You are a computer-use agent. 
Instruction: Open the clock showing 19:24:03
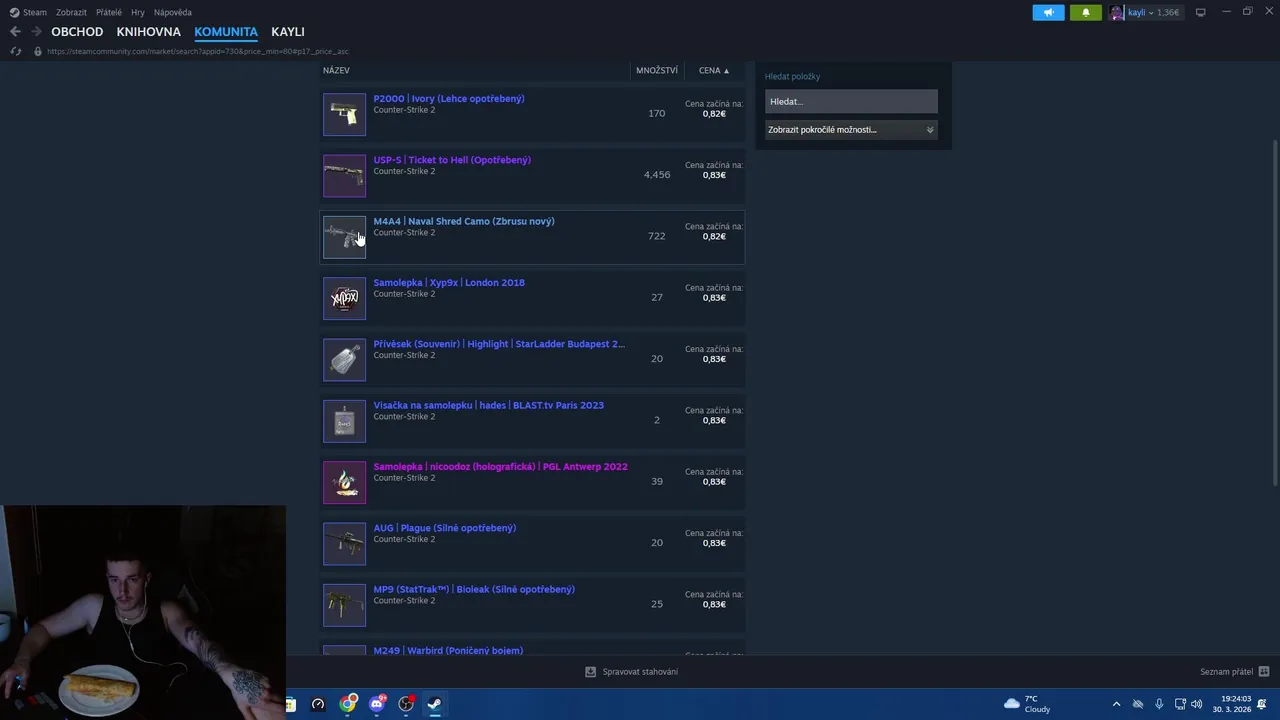pyautogui.click(x=1232, y=704)
